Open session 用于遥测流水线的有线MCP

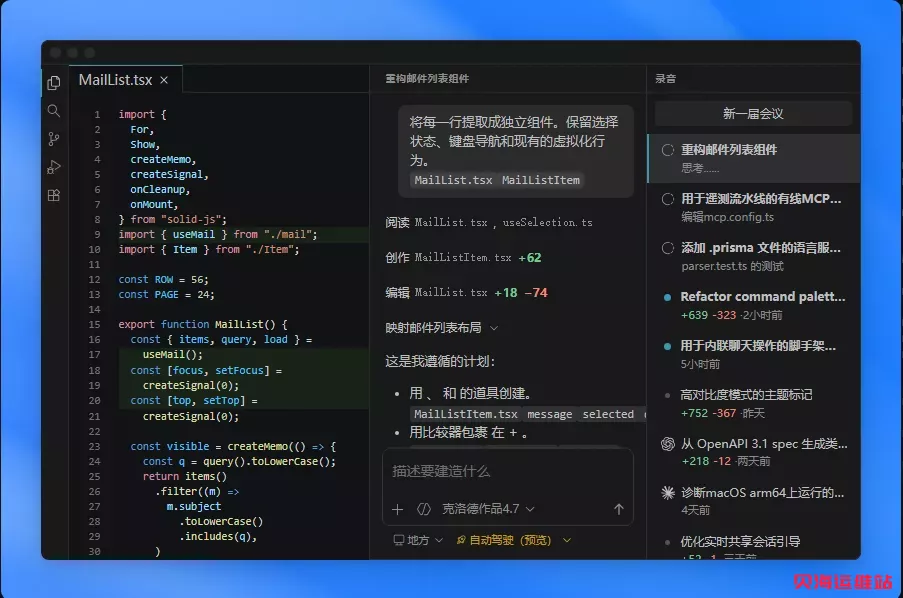754,207
